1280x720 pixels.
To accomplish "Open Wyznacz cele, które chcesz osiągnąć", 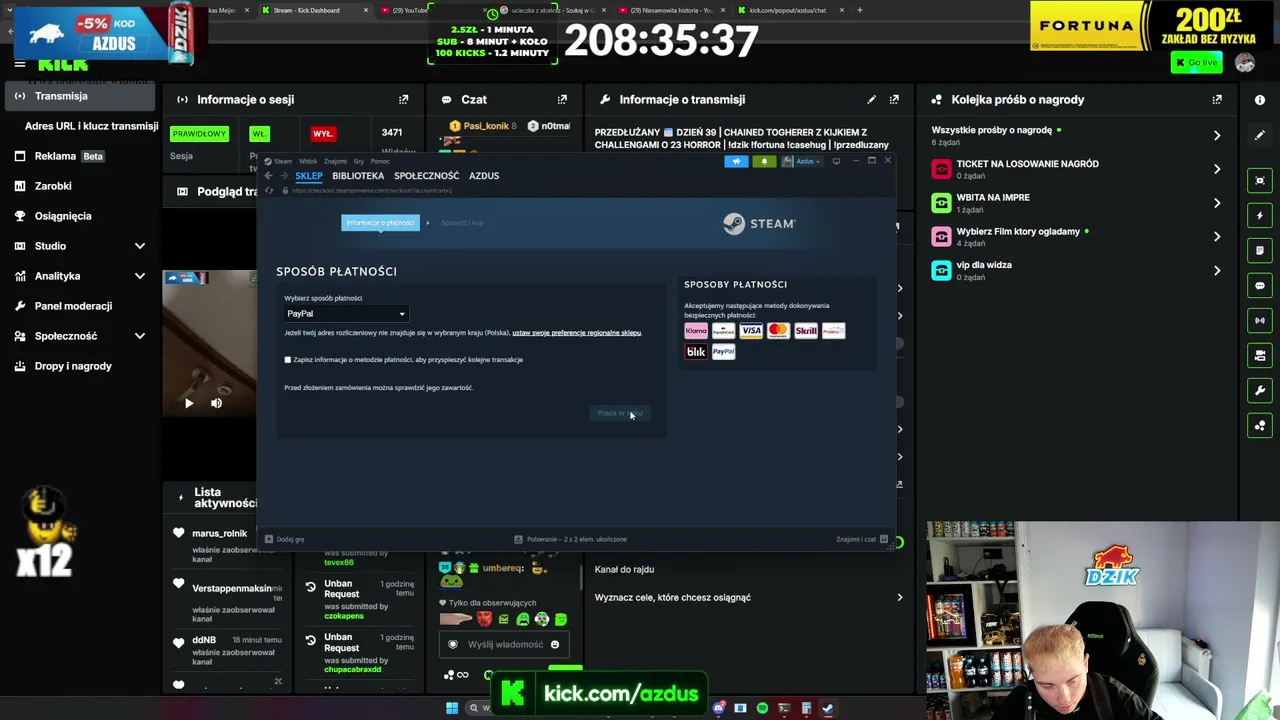I will click(749, 598).
